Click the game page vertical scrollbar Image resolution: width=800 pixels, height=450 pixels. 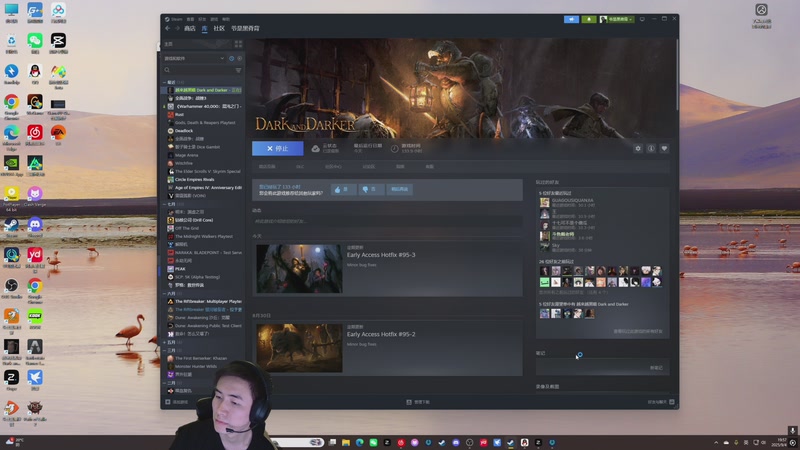pyautogui.click(x=677, y=74)
